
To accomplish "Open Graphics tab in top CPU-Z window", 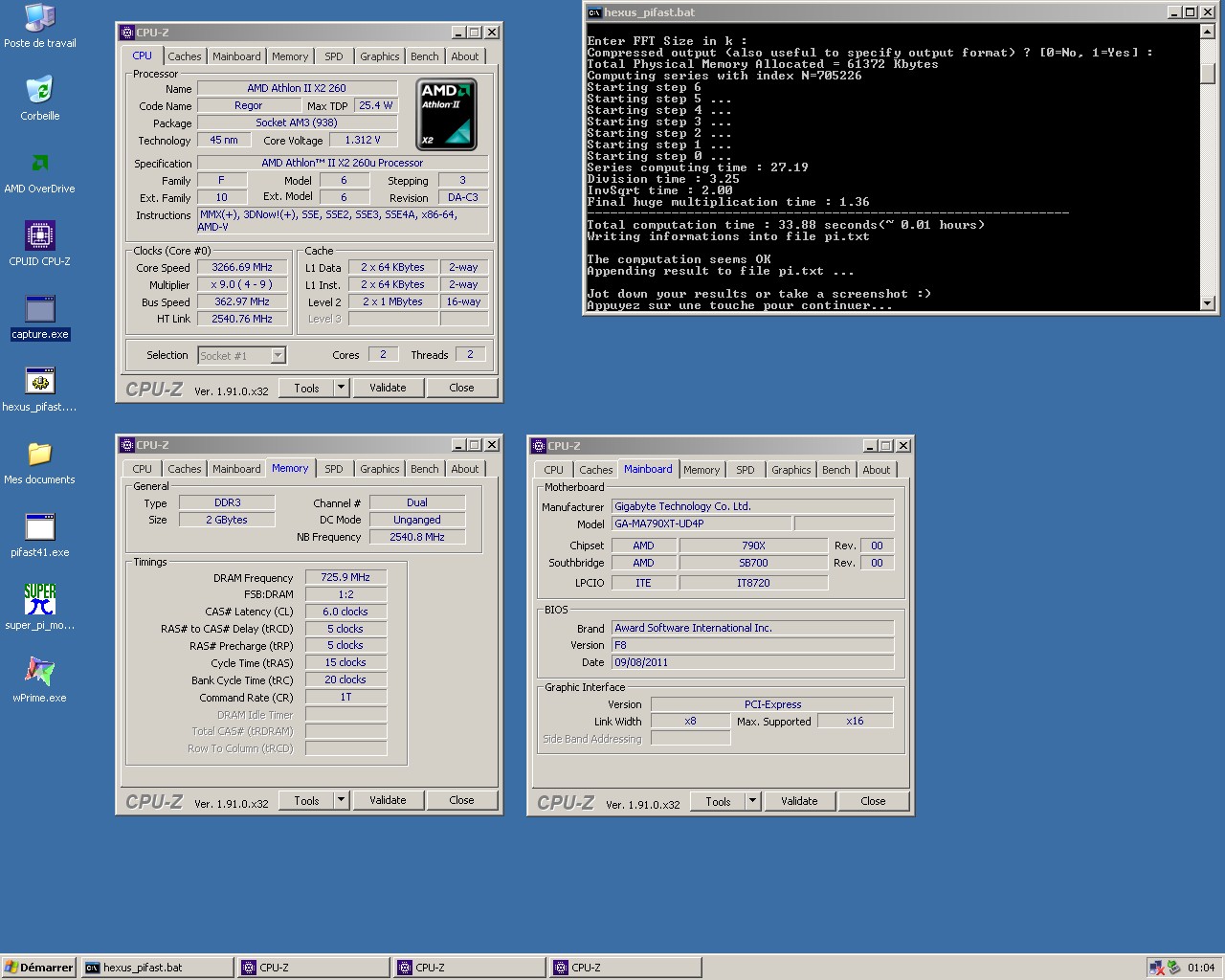I will pos(380,56).
